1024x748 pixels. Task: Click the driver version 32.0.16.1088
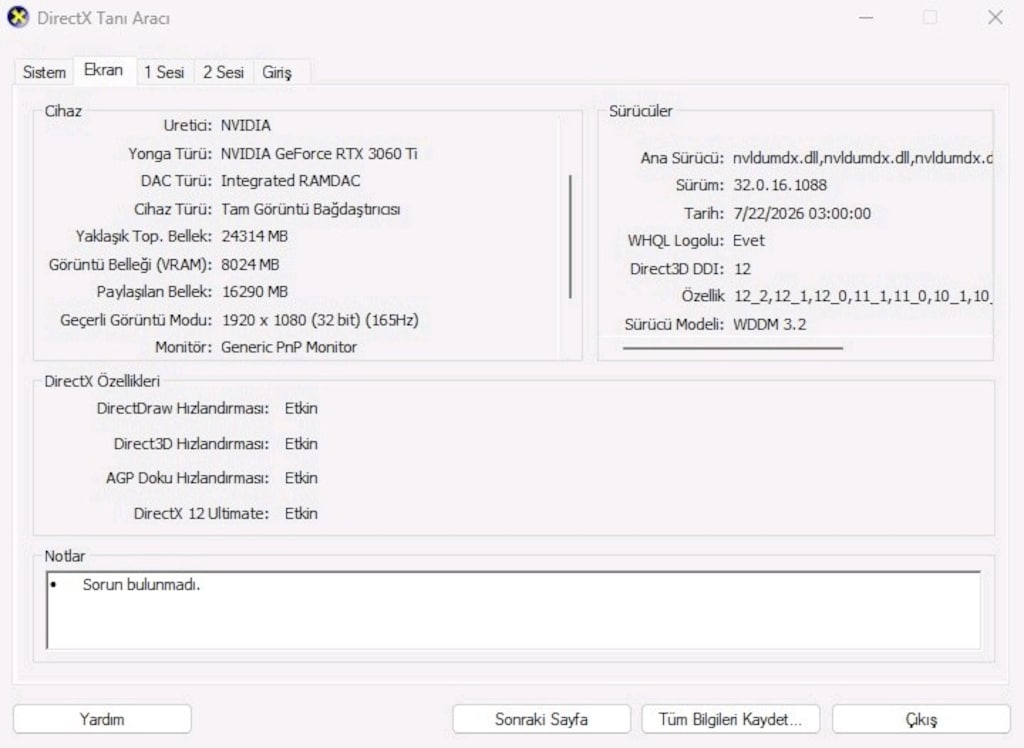[x=780, y=186]
